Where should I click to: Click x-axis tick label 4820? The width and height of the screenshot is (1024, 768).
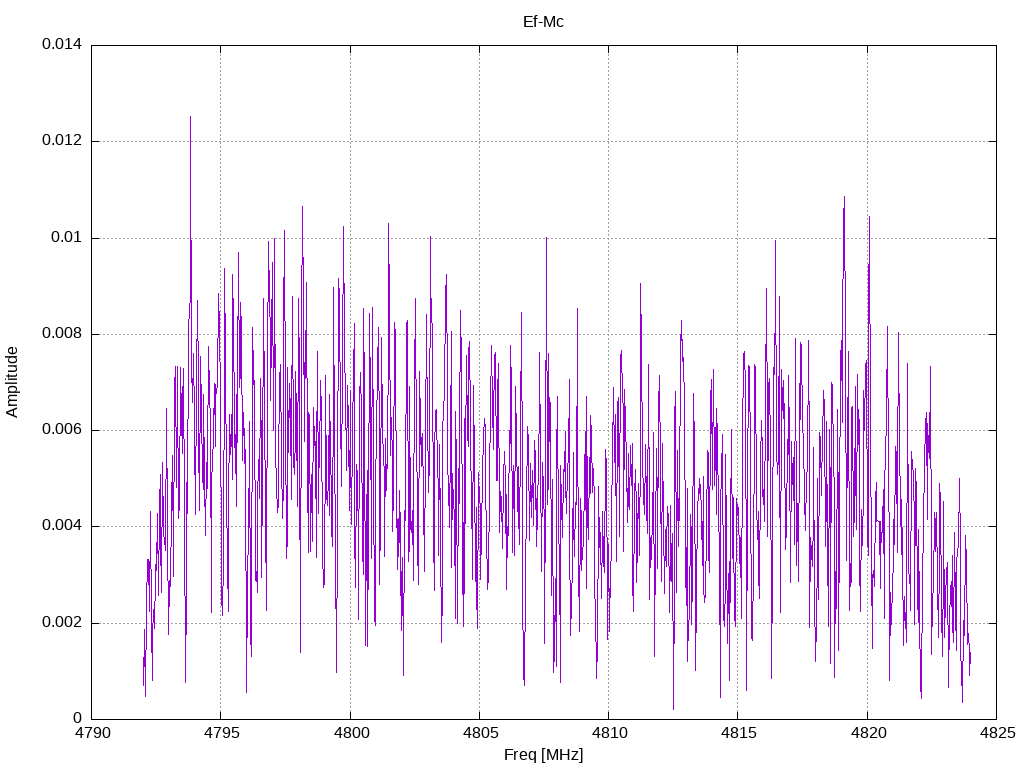click(868, 733)
